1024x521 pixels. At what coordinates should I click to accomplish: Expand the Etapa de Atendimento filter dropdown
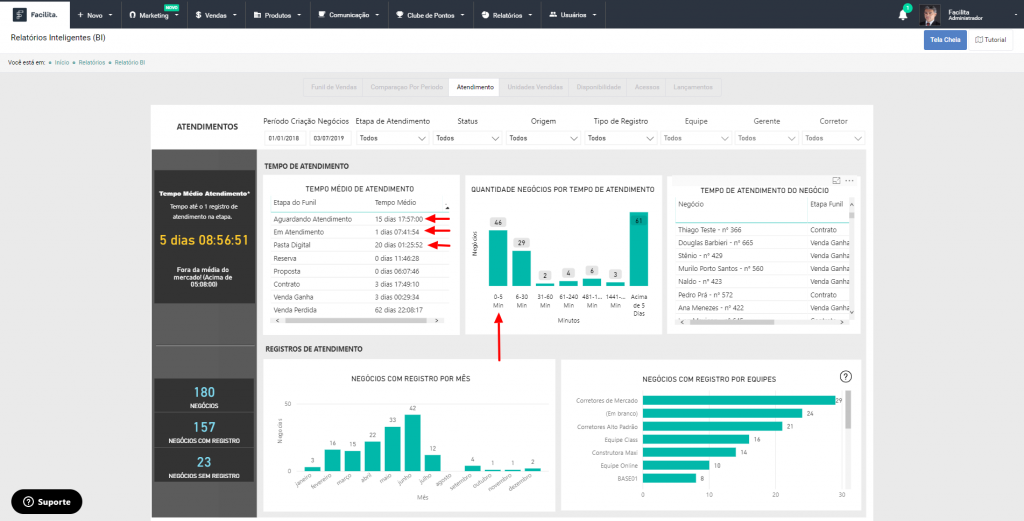392,139
